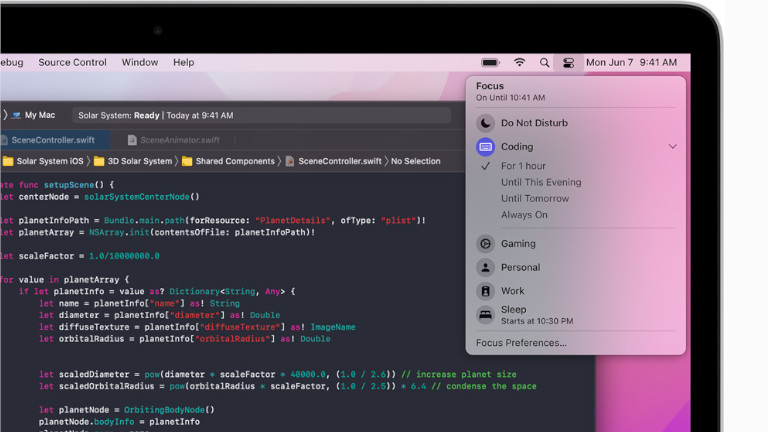Image resolution: width=768 pixels, height=432 pixels.
Task: Open the Help menu
Action: (183, 62)
